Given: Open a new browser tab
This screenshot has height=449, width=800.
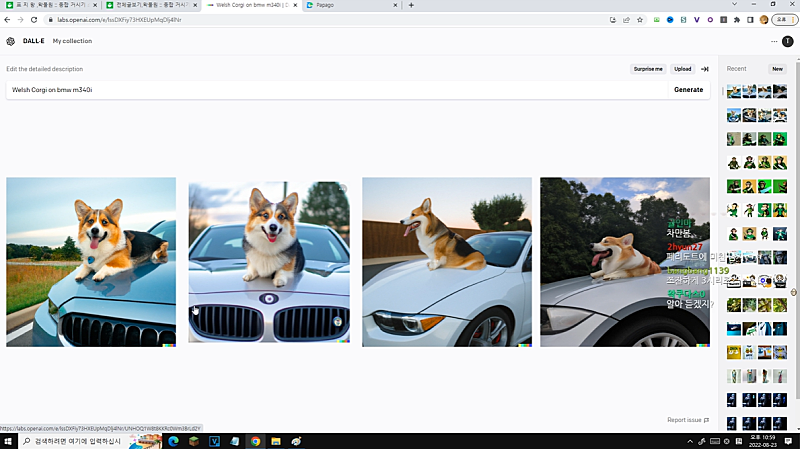Looking at the screenshot, I should [411, 5].
